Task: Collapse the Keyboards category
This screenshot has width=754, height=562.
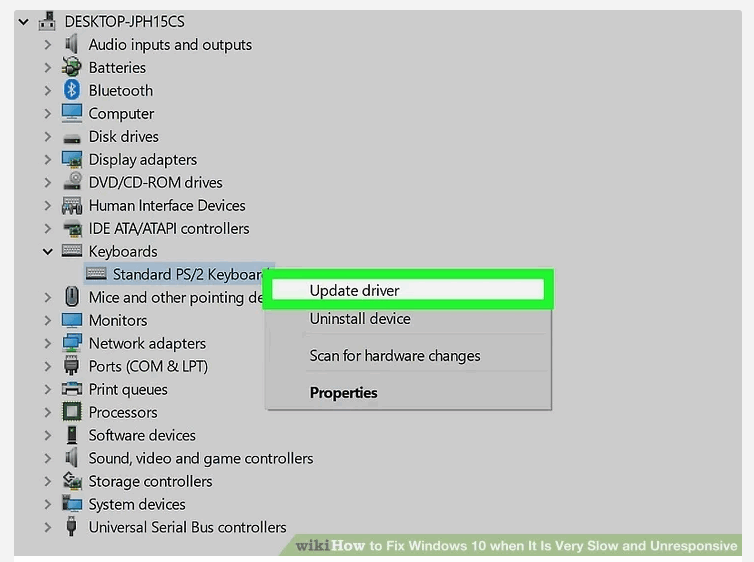Action: pyautogui.click(x=47, y=251)
